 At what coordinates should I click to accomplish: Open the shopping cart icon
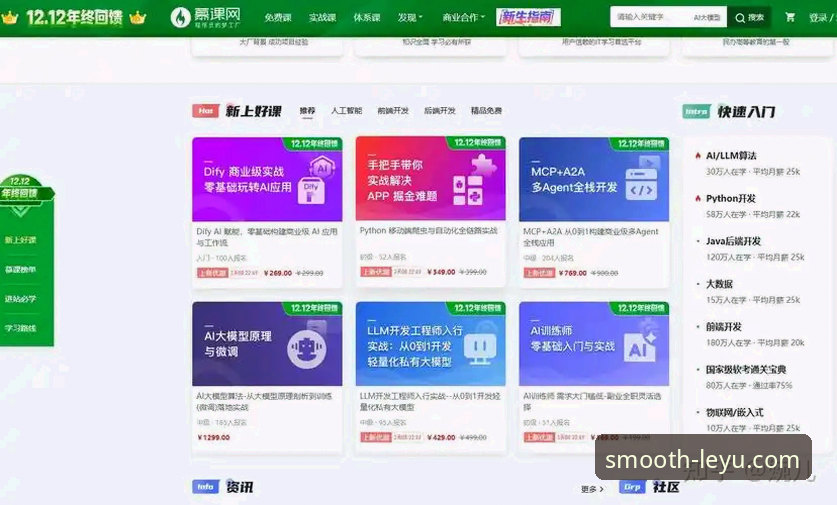(789, 17)
